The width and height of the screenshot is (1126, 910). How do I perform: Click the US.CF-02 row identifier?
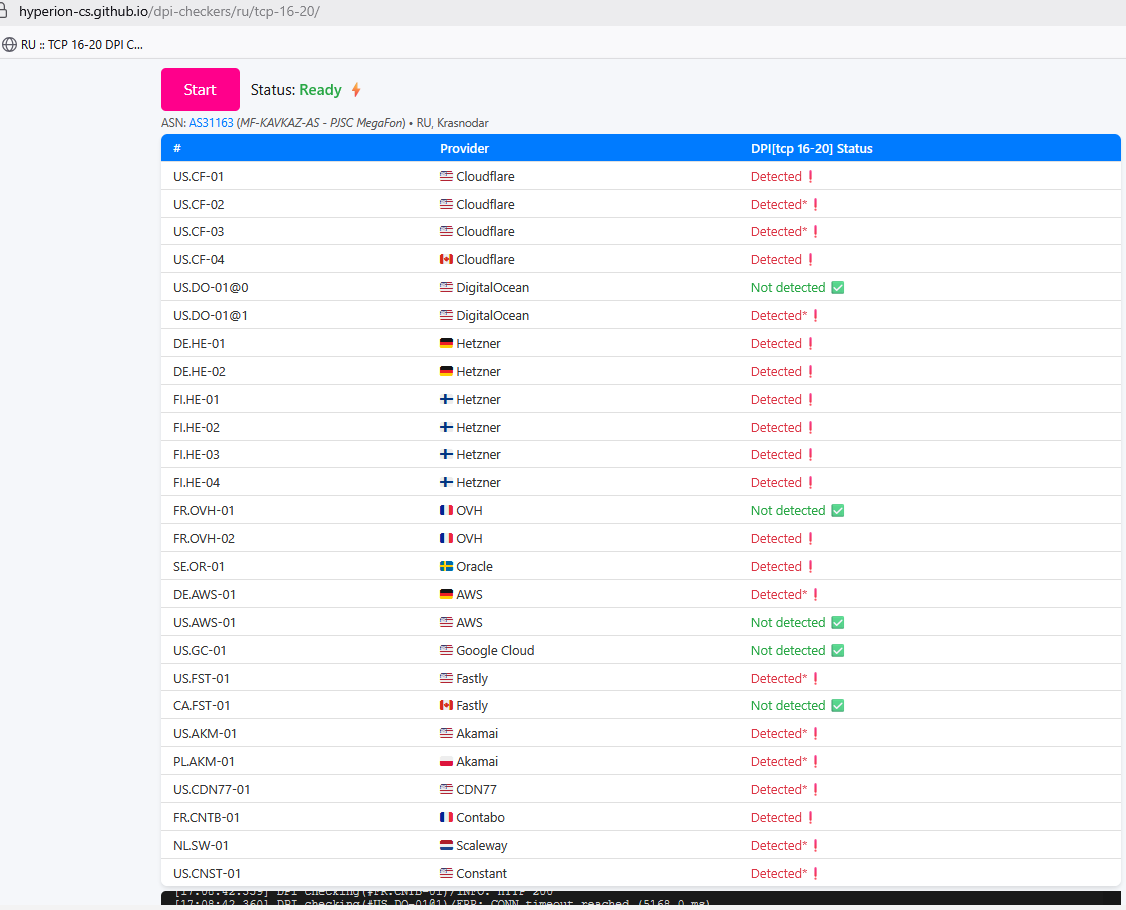(198, 205)
